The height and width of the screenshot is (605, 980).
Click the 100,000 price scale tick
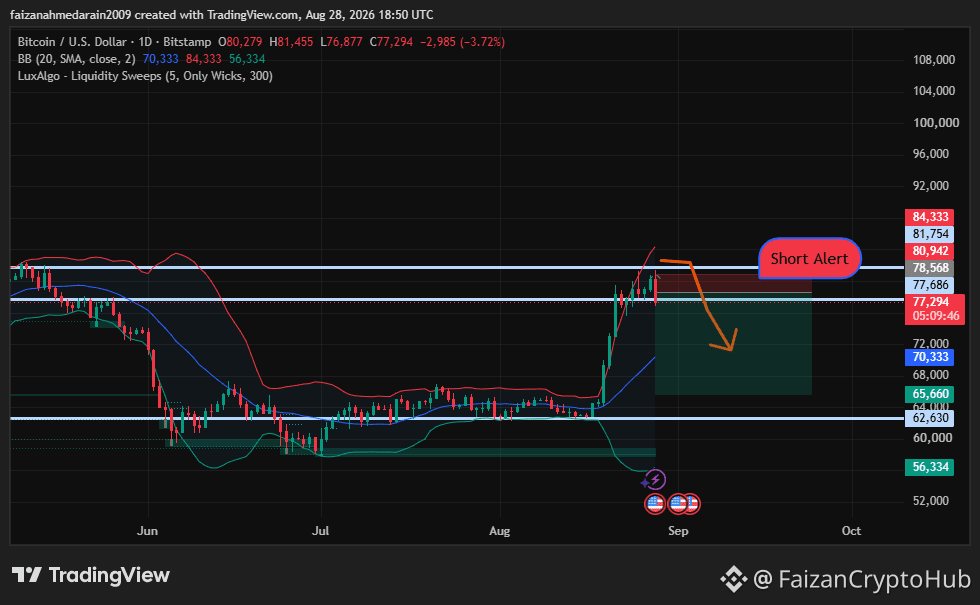[936, 122]
